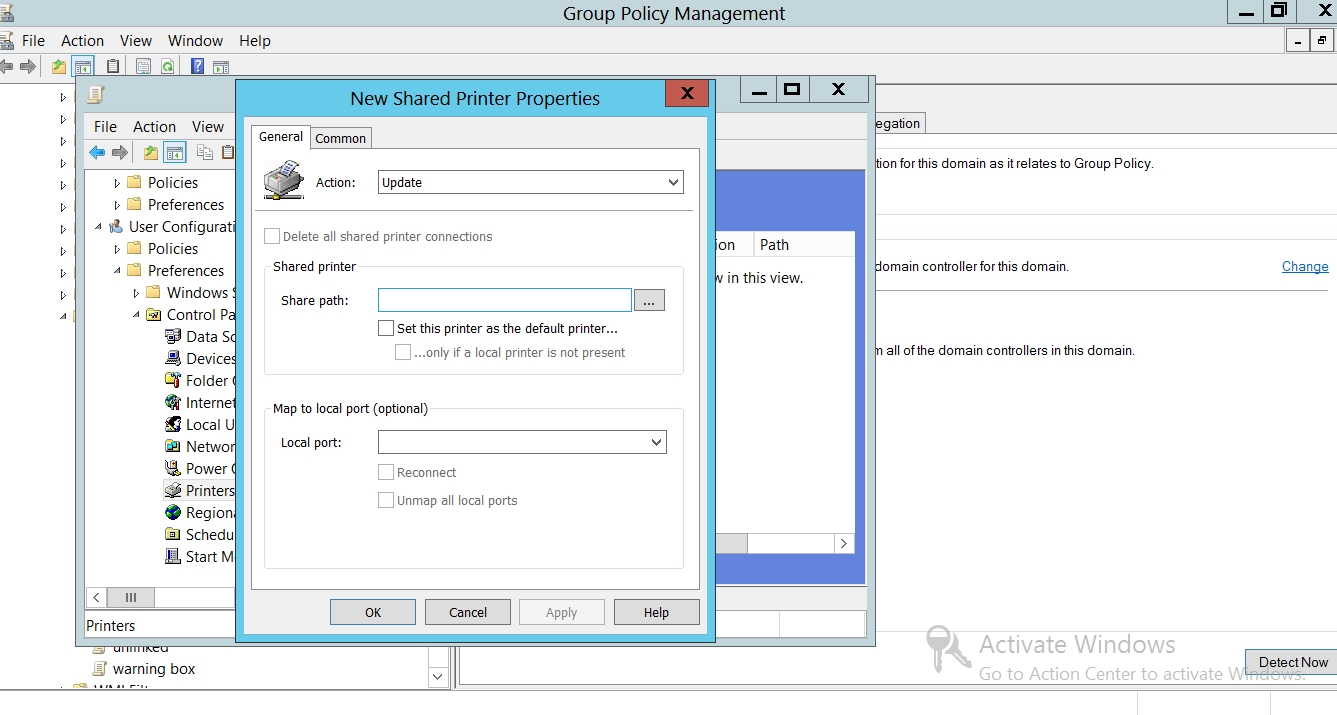Screen dimensions: 1337x715
Task: Check Unmap all local ports
Action: (x=386, y=500)
